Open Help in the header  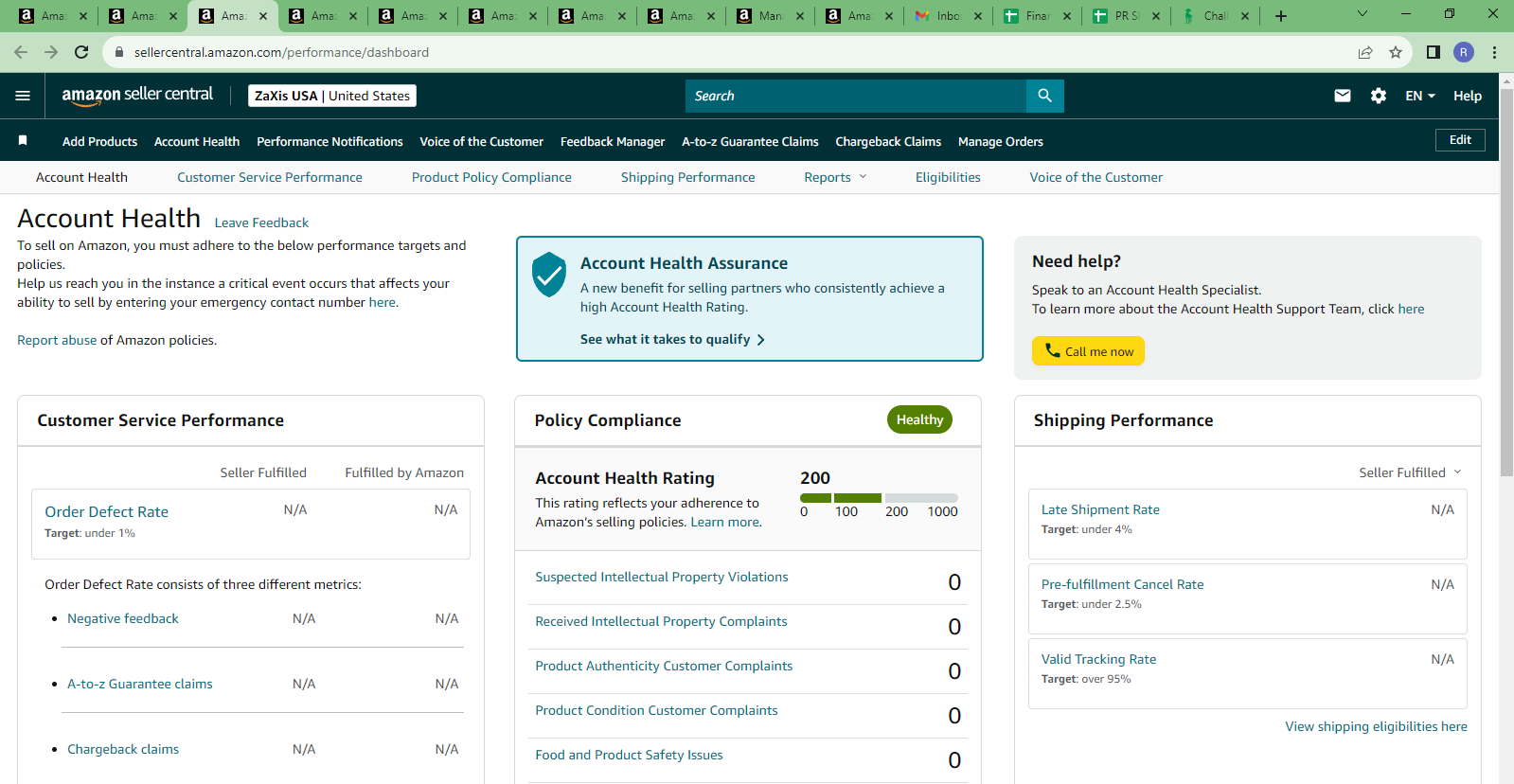point(1468,96)
